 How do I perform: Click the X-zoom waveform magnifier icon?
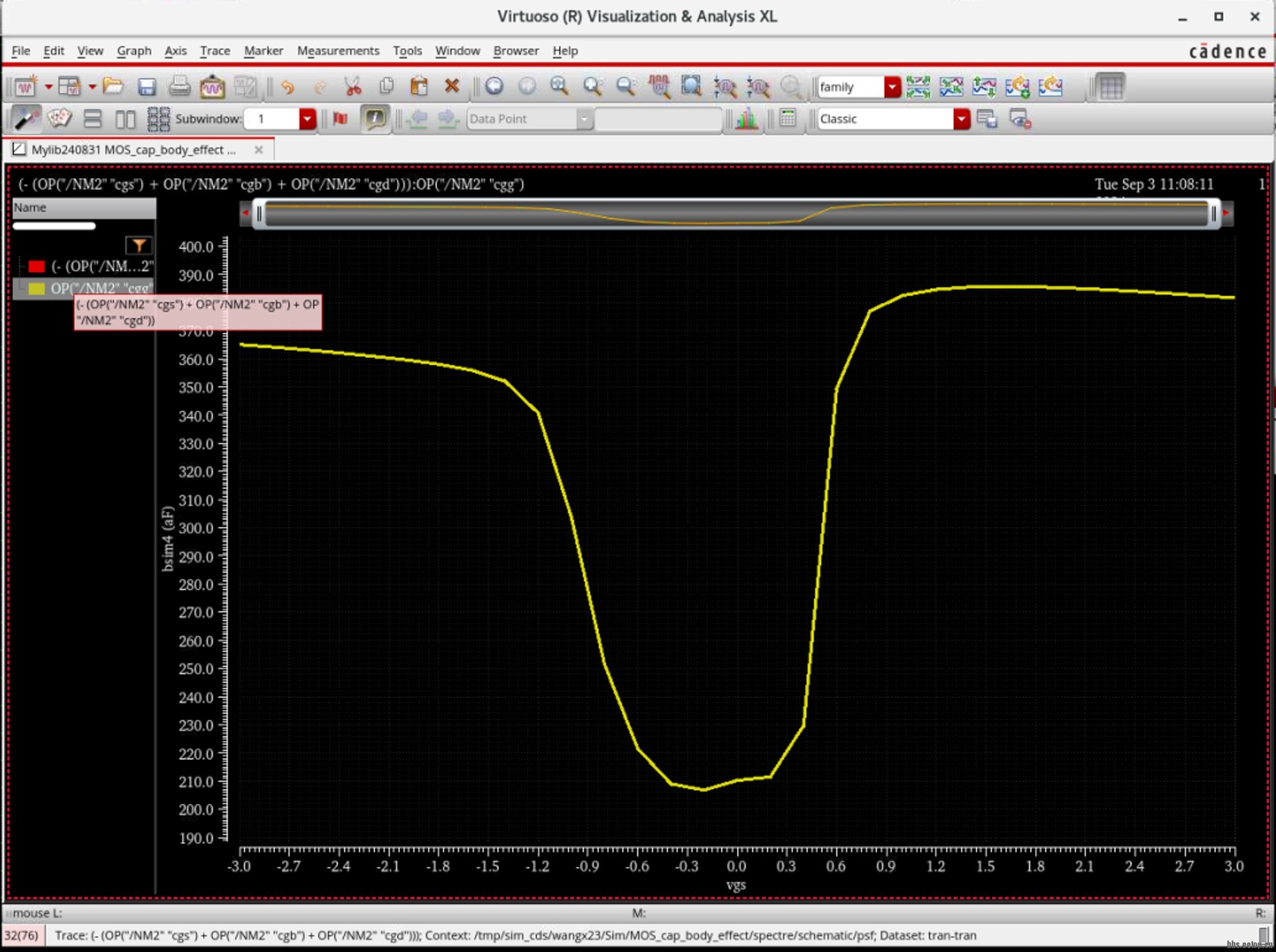(659, 86)
